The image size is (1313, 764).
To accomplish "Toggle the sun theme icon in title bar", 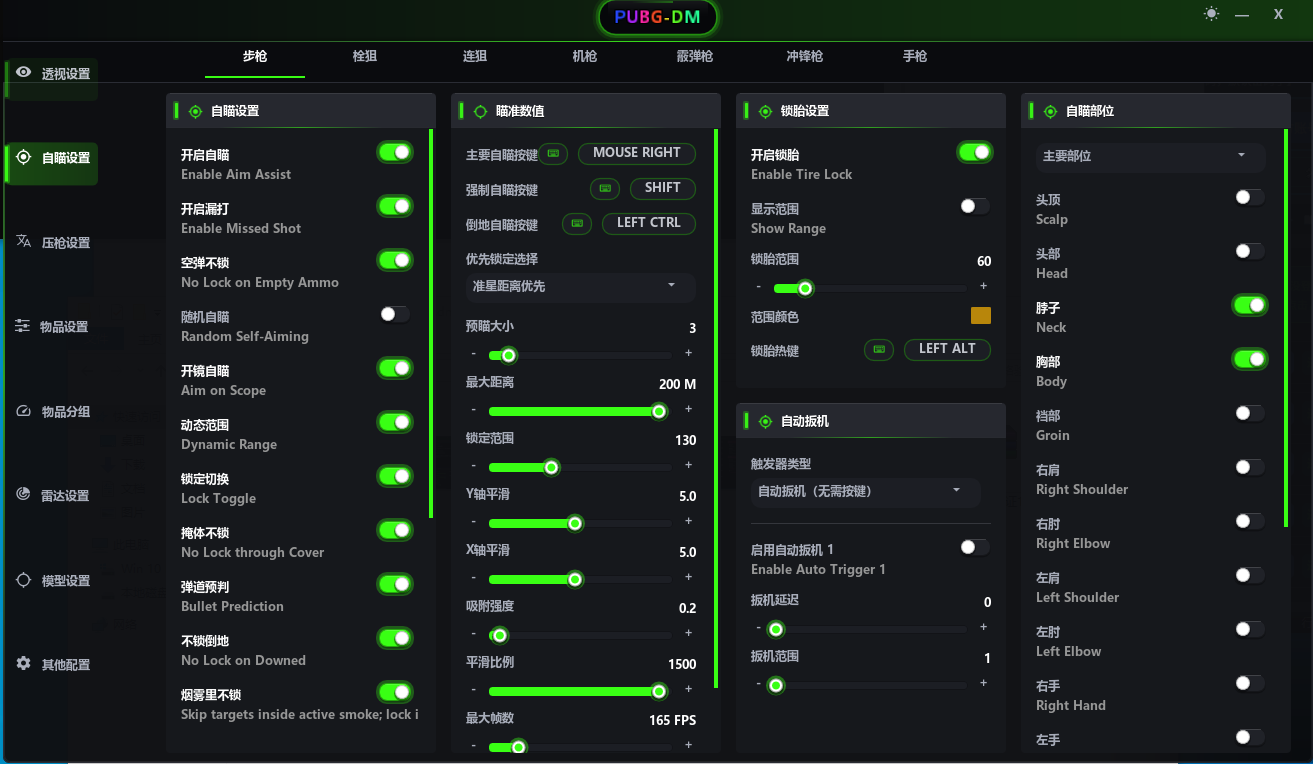I will [x=1212, y=14].
